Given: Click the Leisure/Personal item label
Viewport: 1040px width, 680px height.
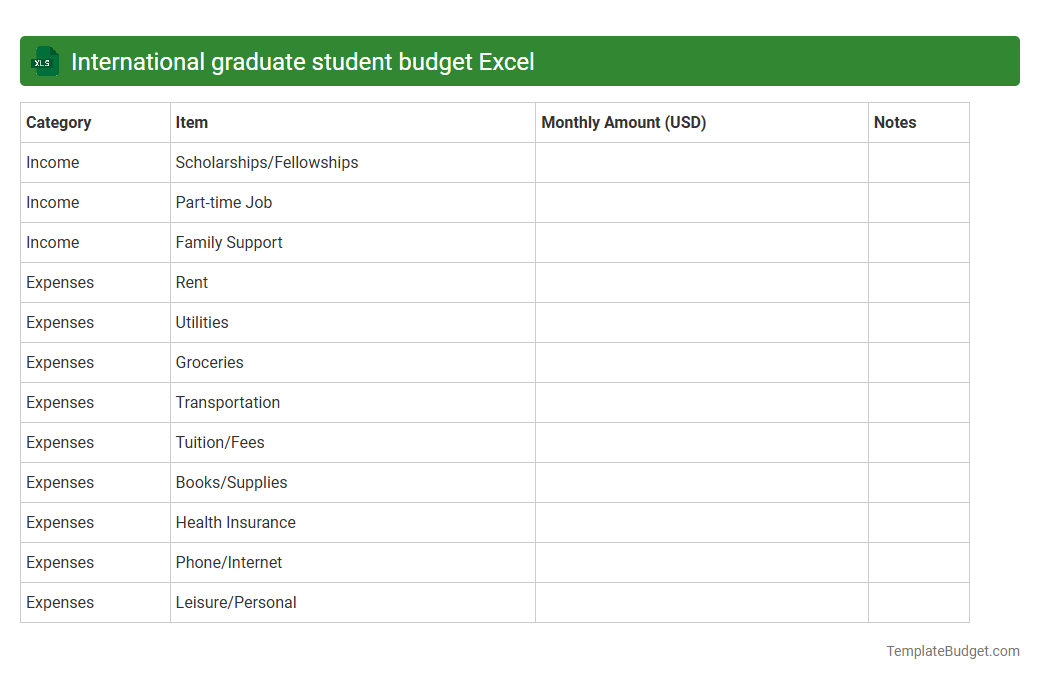Looking at the screenshot, I should tap(236, 602).
